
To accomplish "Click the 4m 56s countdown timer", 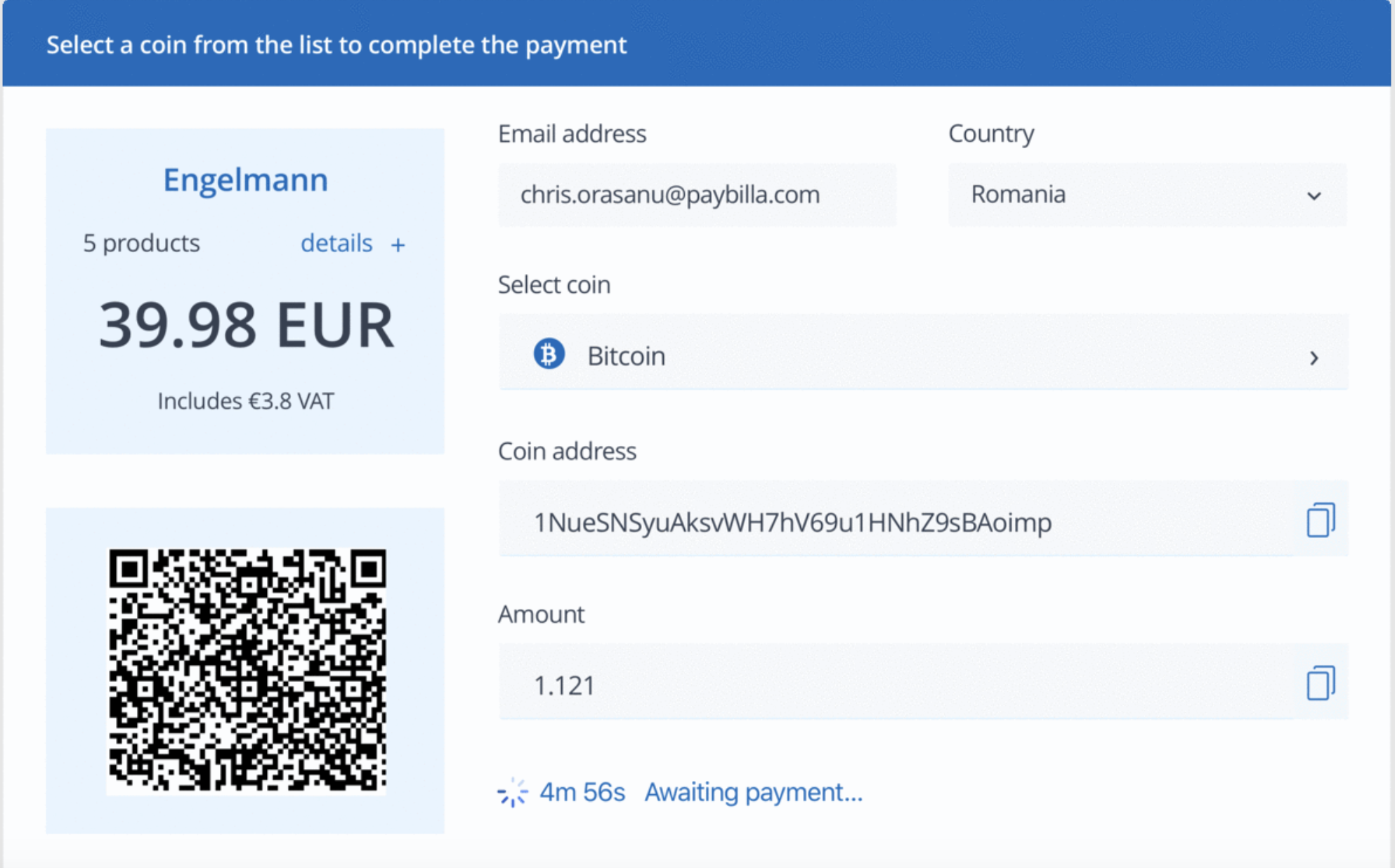I will coord(582,792).
